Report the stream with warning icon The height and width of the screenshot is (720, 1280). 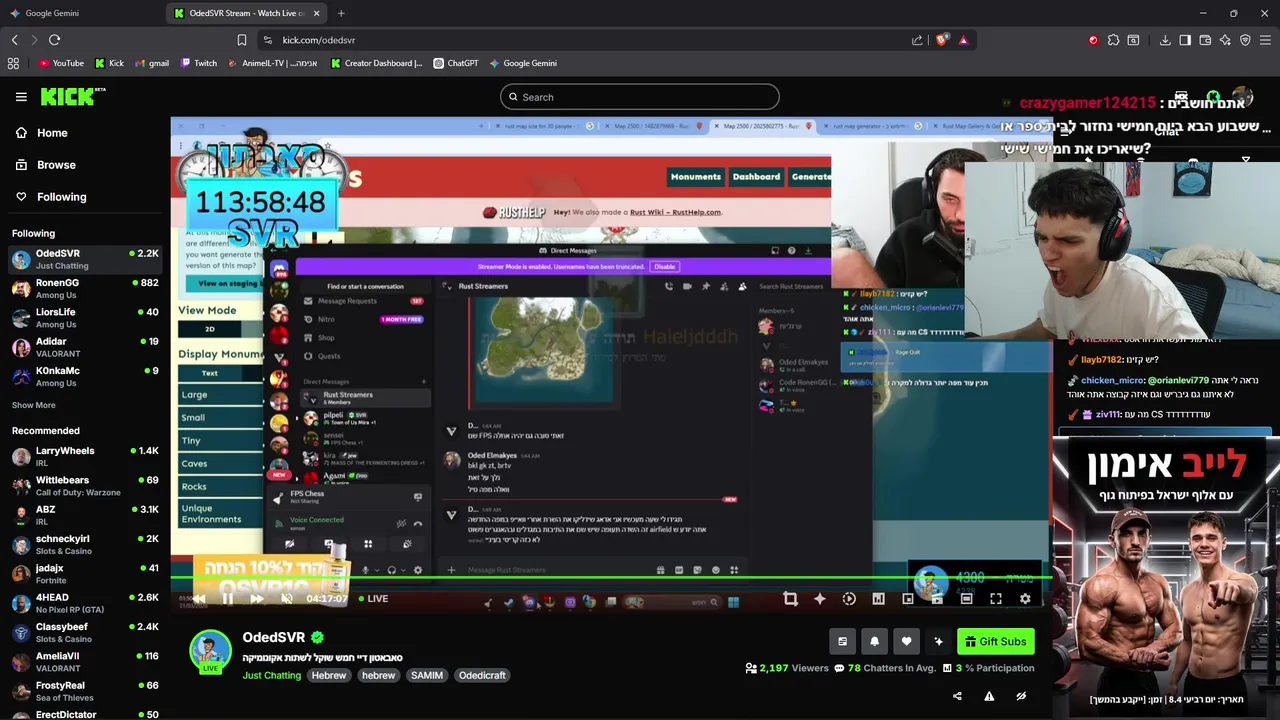[x=989, y=696]
